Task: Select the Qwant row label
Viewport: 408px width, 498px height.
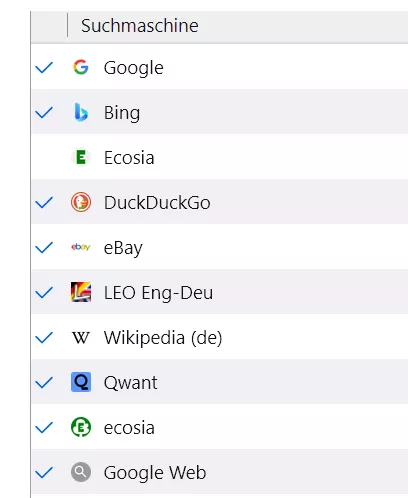Action: [130, 382]
